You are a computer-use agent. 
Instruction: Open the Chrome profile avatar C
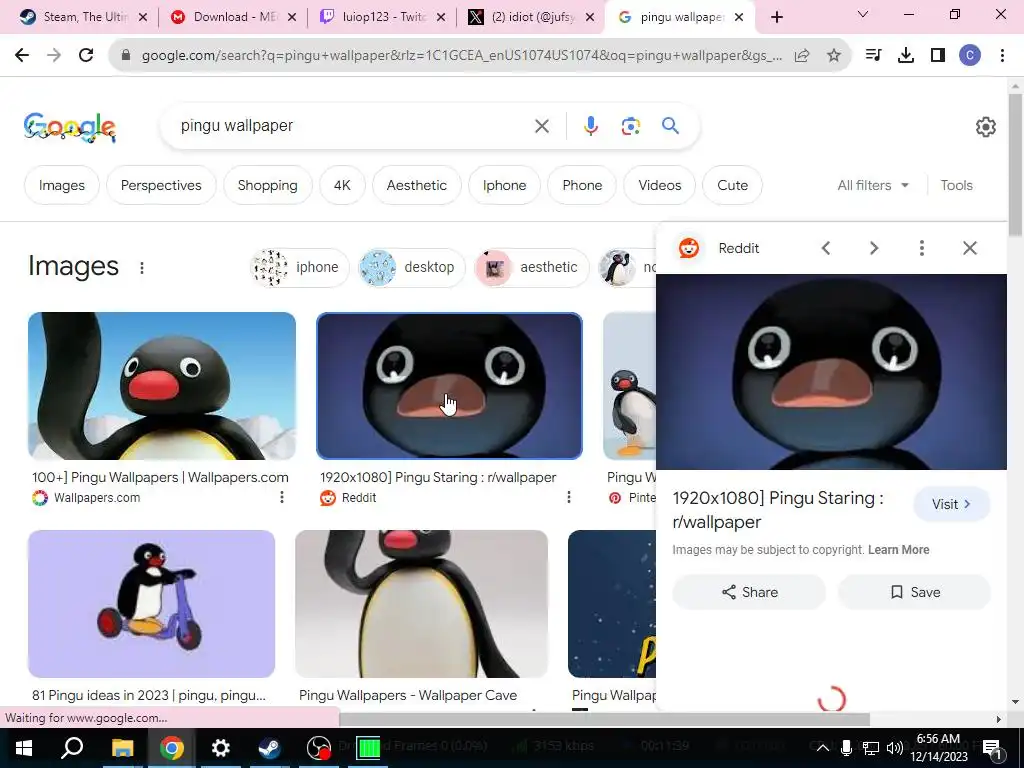point(970,56)
